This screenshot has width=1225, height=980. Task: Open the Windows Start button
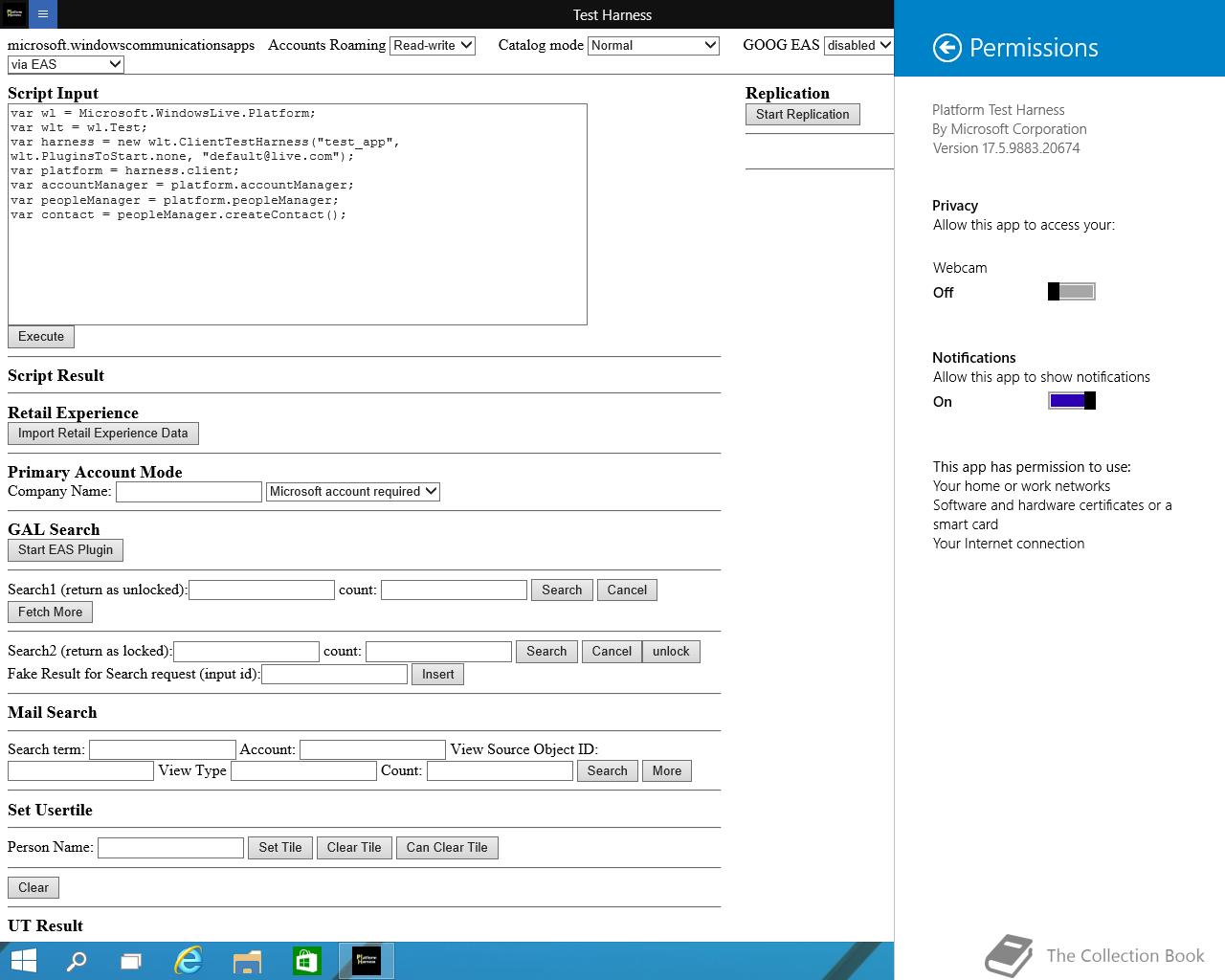pos(23,961)
